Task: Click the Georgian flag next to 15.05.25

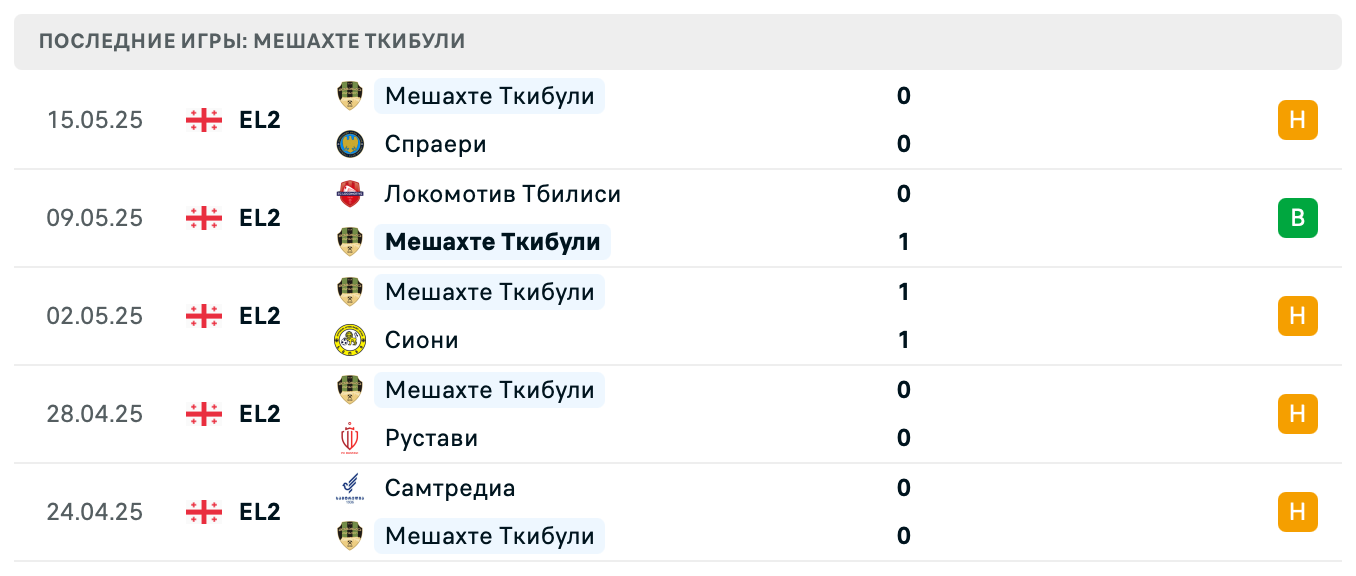Action: pos(203,120)
